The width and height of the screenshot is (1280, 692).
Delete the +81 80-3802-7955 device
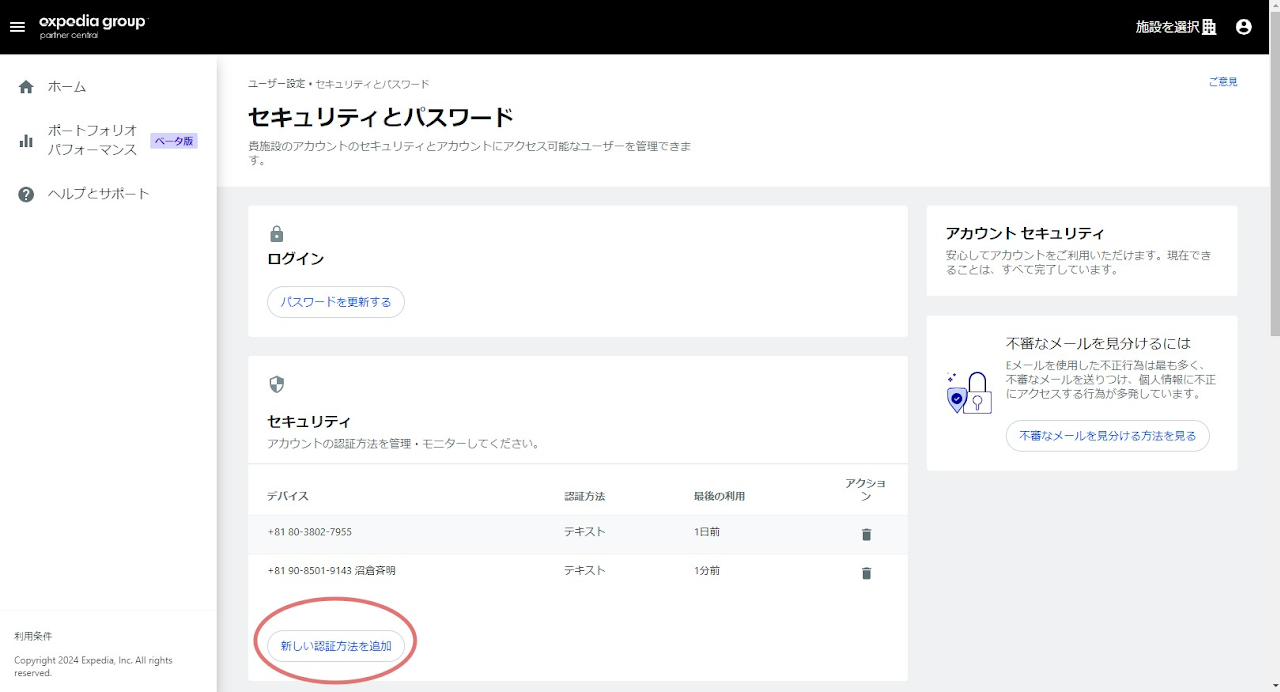(x=866, y=535)
